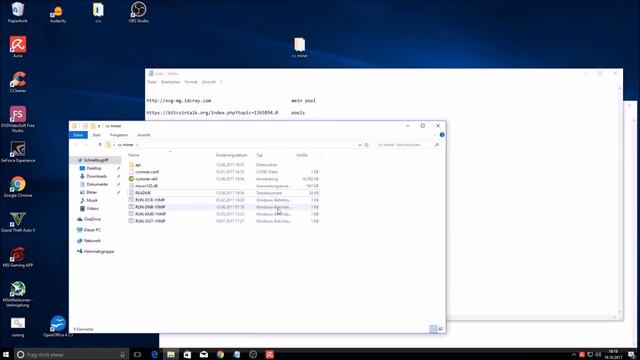Open Netzwerk in the navigation pane
640x360 pixels.
click(x=92, y=241)
